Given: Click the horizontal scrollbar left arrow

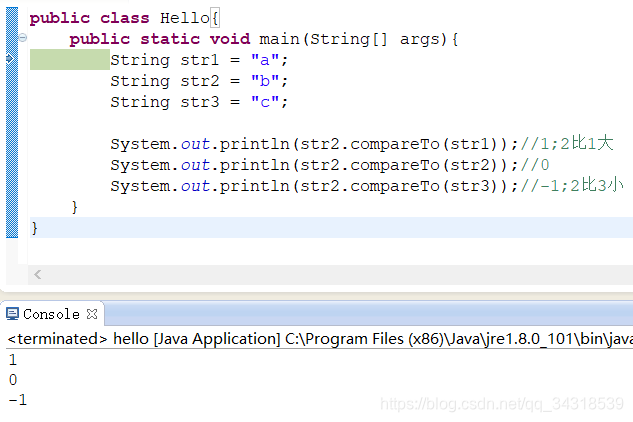Looking at the screenshot, I should 38,275.
